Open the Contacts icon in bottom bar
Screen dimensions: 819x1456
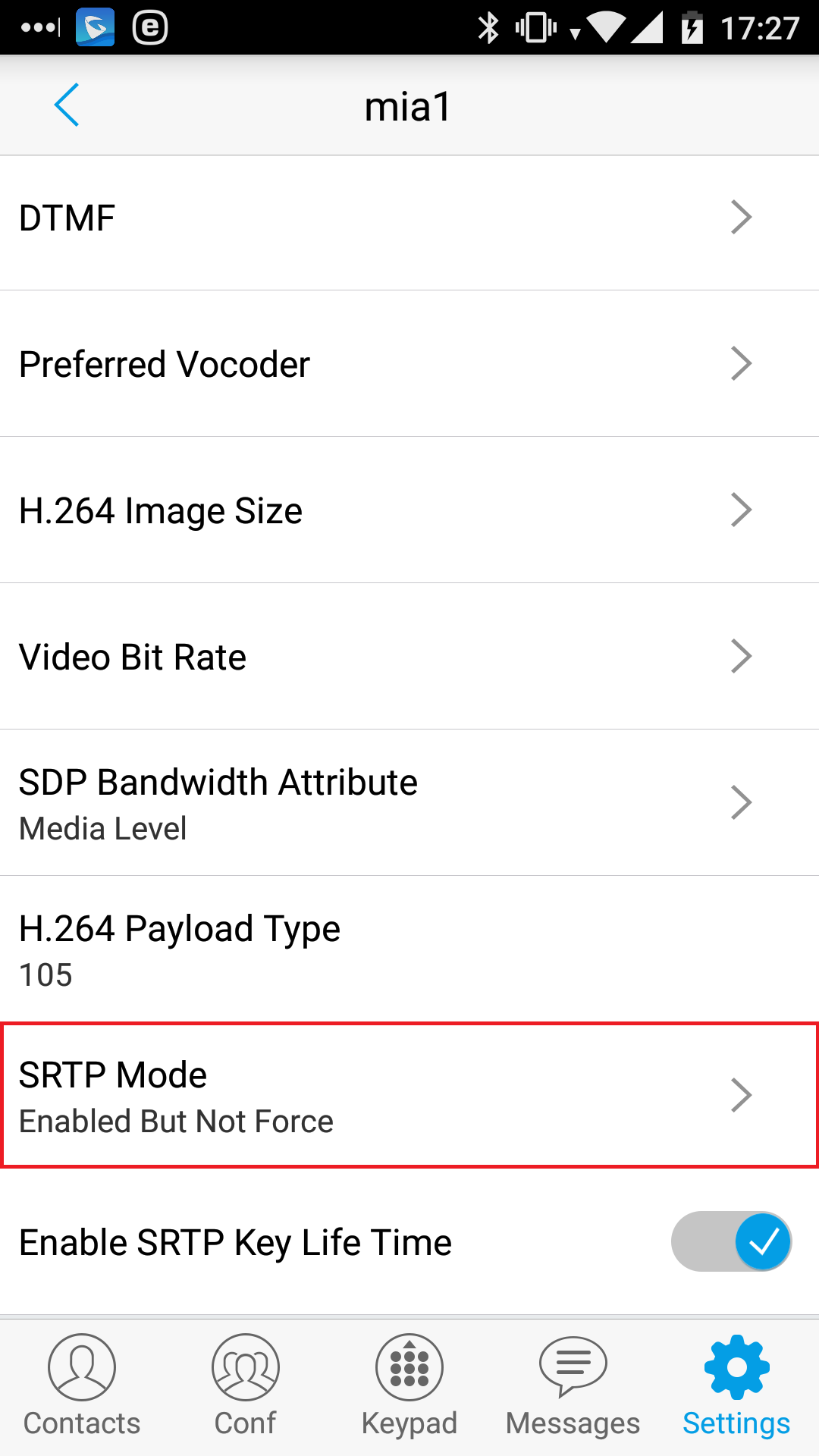(82, 1367)
